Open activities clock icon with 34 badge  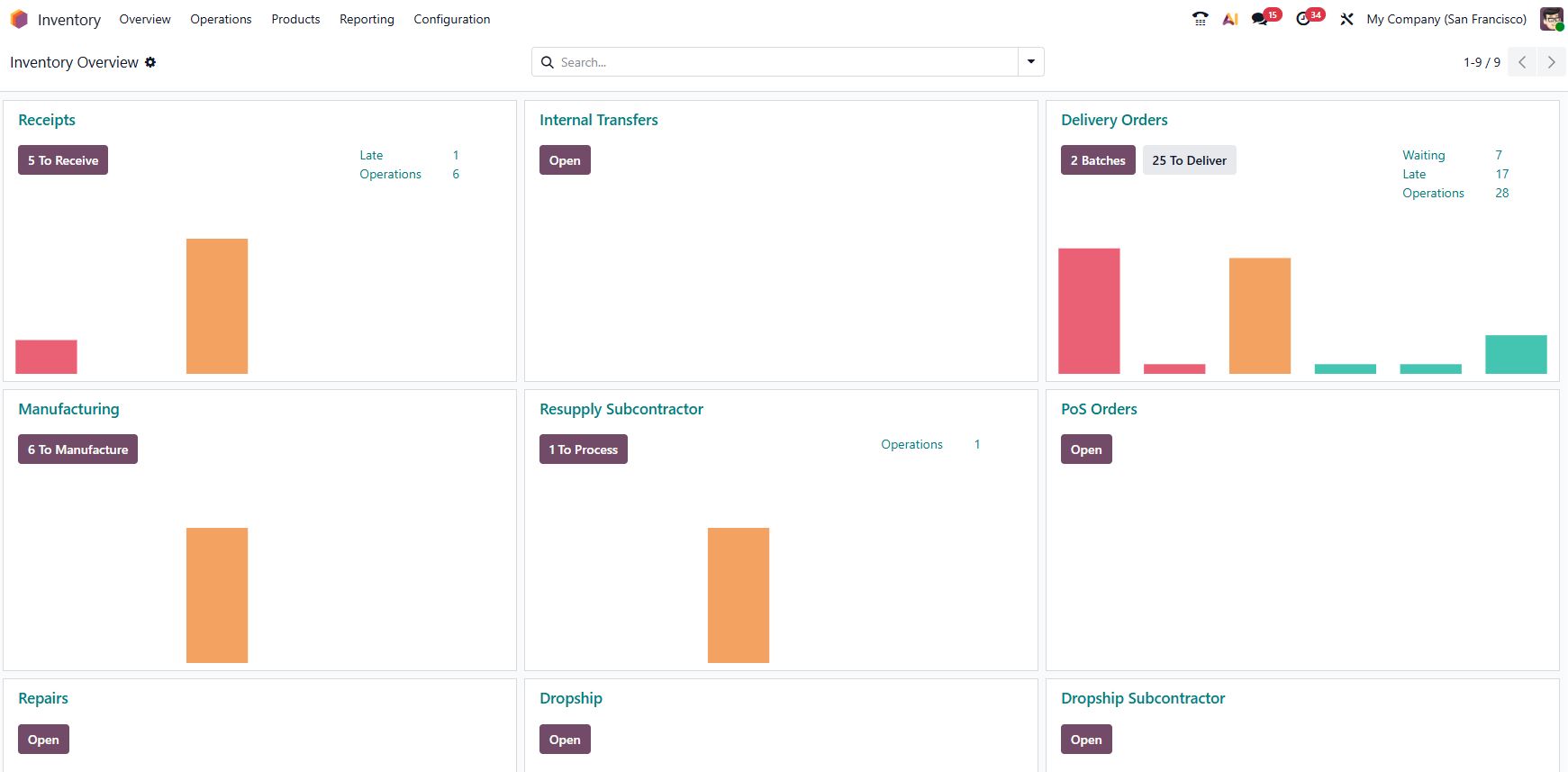coord(1310,18)
